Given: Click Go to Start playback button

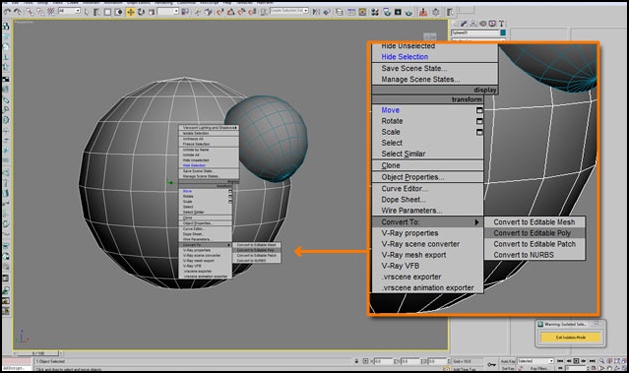Looking at the screenshot, I should [x=560, y=361].
